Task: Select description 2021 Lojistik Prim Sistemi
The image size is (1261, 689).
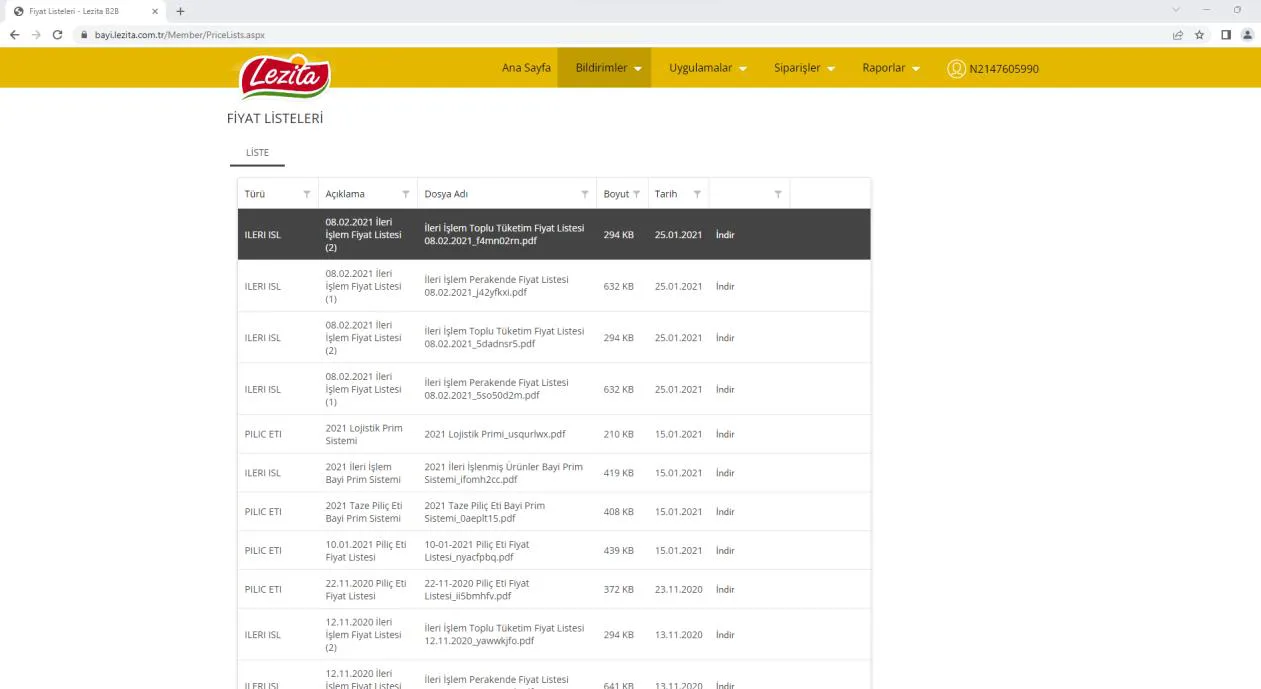Action: [364, 434]
